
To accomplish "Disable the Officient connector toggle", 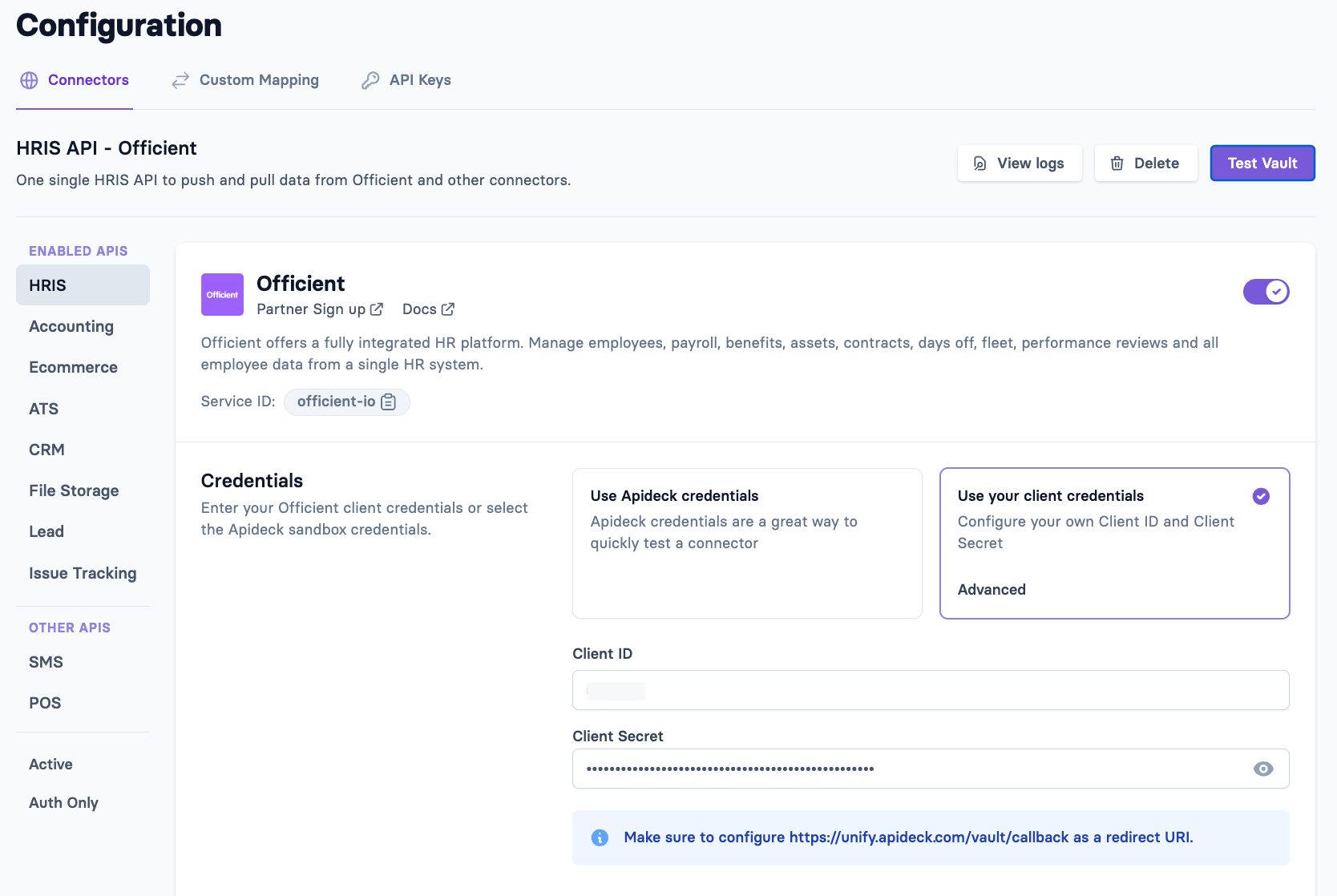I will (1266, 292).
